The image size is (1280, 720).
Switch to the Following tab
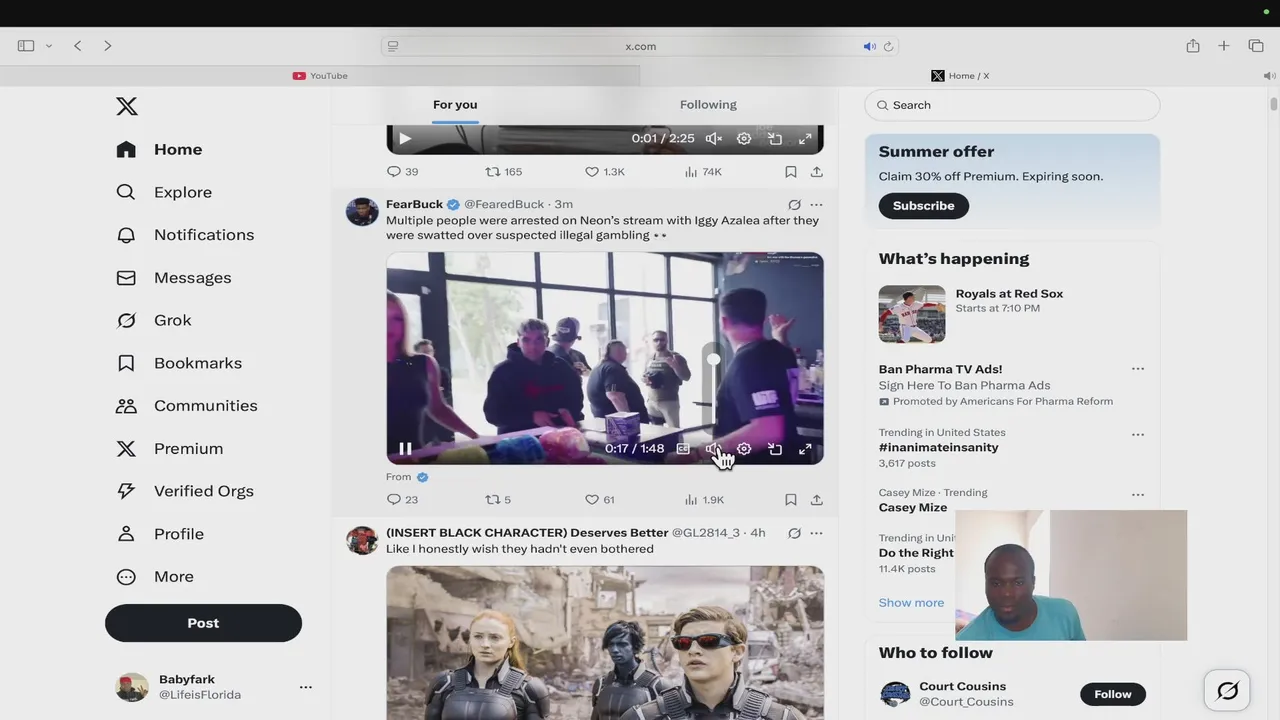point(708,105)
